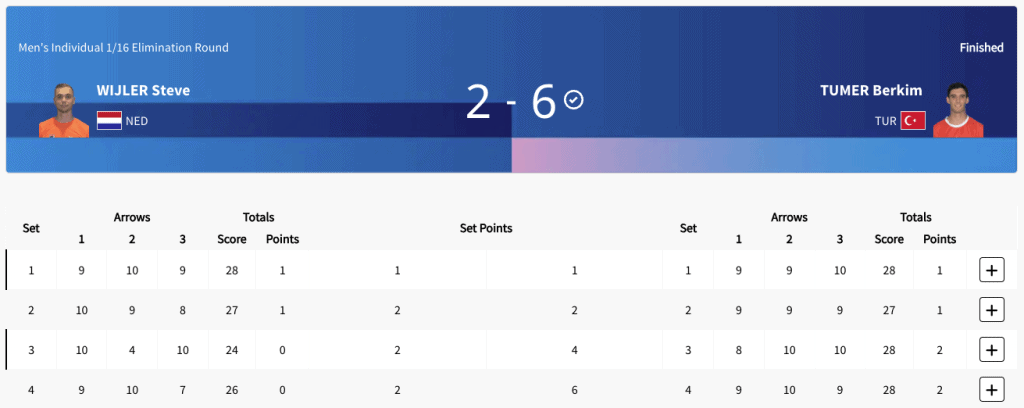Image resolution: width=1024 pixels, height=408 pixels.
Task: Click Tumer's set 4 score of 28
Action: pyautogui.click(x=889, y=390)
